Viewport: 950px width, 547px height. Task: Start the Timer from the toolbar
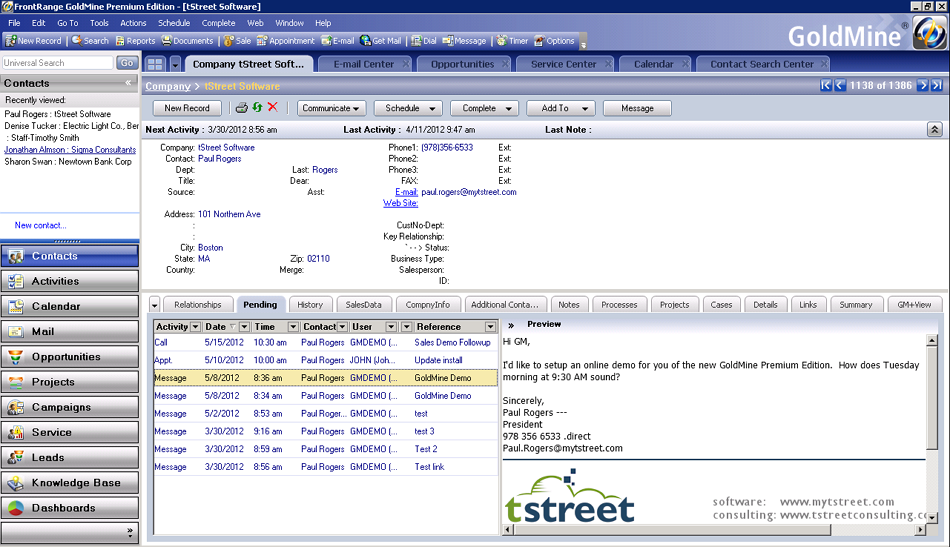(x=513, y=41)
